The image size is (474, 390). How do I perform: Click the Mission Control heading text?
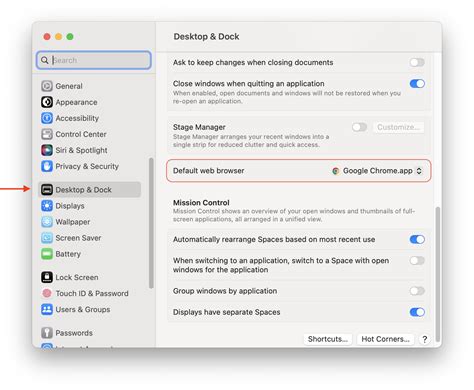point(201,203)
